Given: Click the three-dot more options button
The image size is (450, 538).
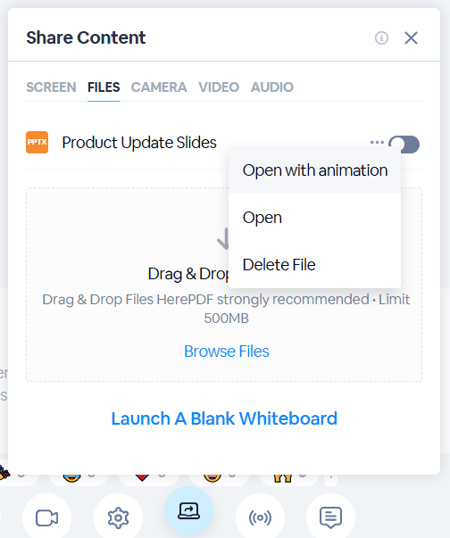Looking at the screenshot, I should [x=377, y=142].
